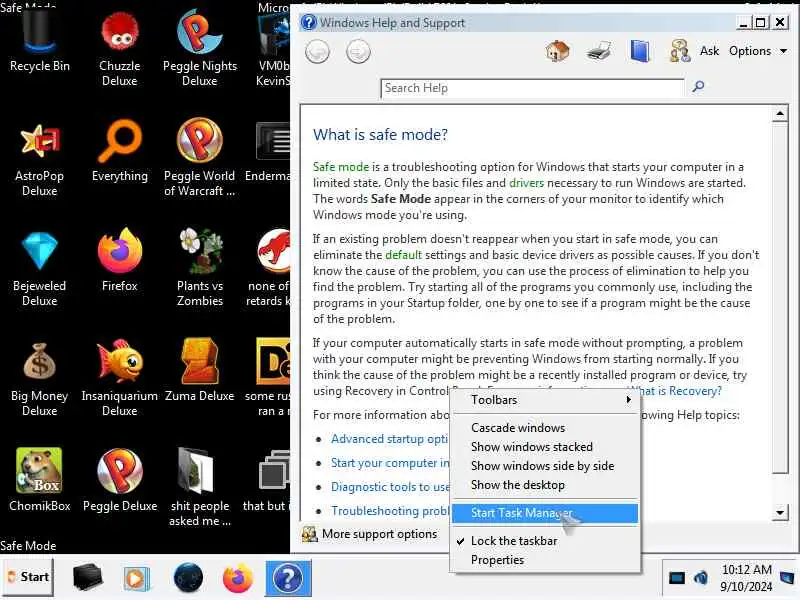Go back in Help navigation

[317, 52]
